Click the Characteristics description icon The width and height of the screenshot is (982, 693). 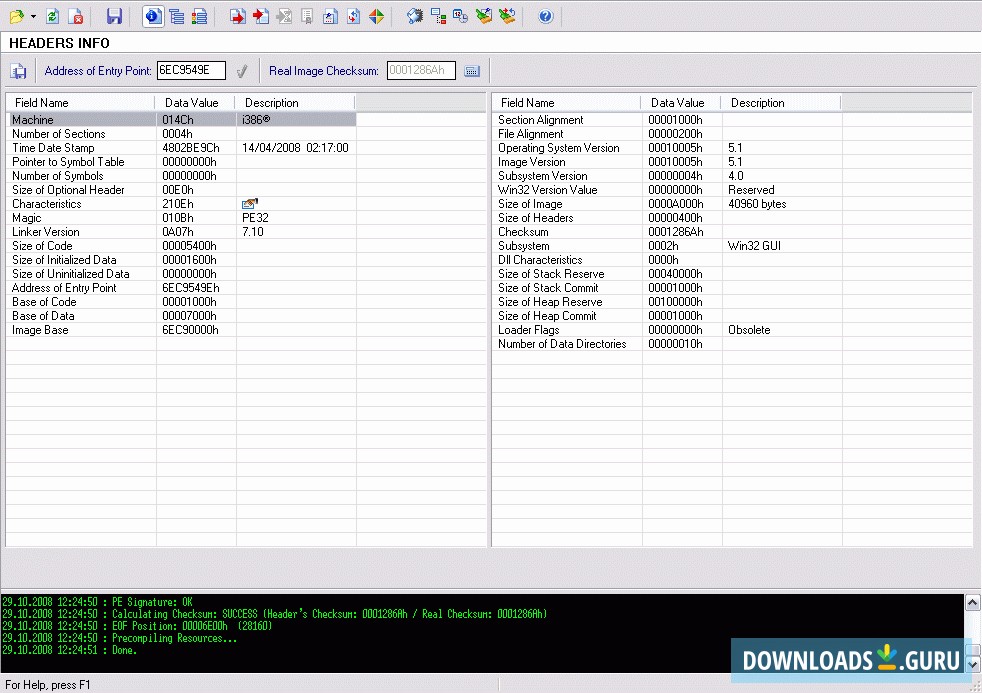249,204
